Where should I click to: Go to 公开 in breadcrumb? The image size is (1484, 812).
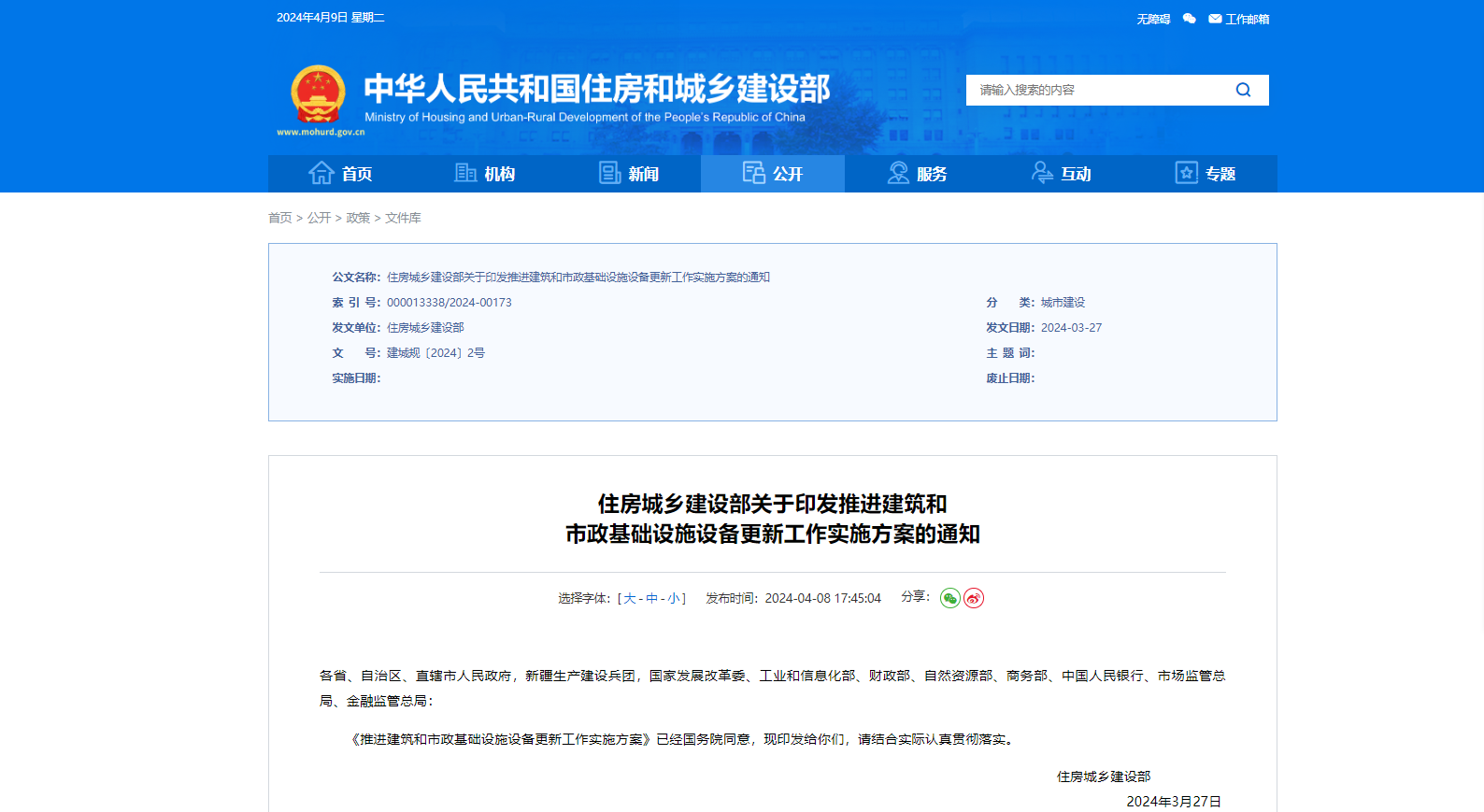(320, 218)
